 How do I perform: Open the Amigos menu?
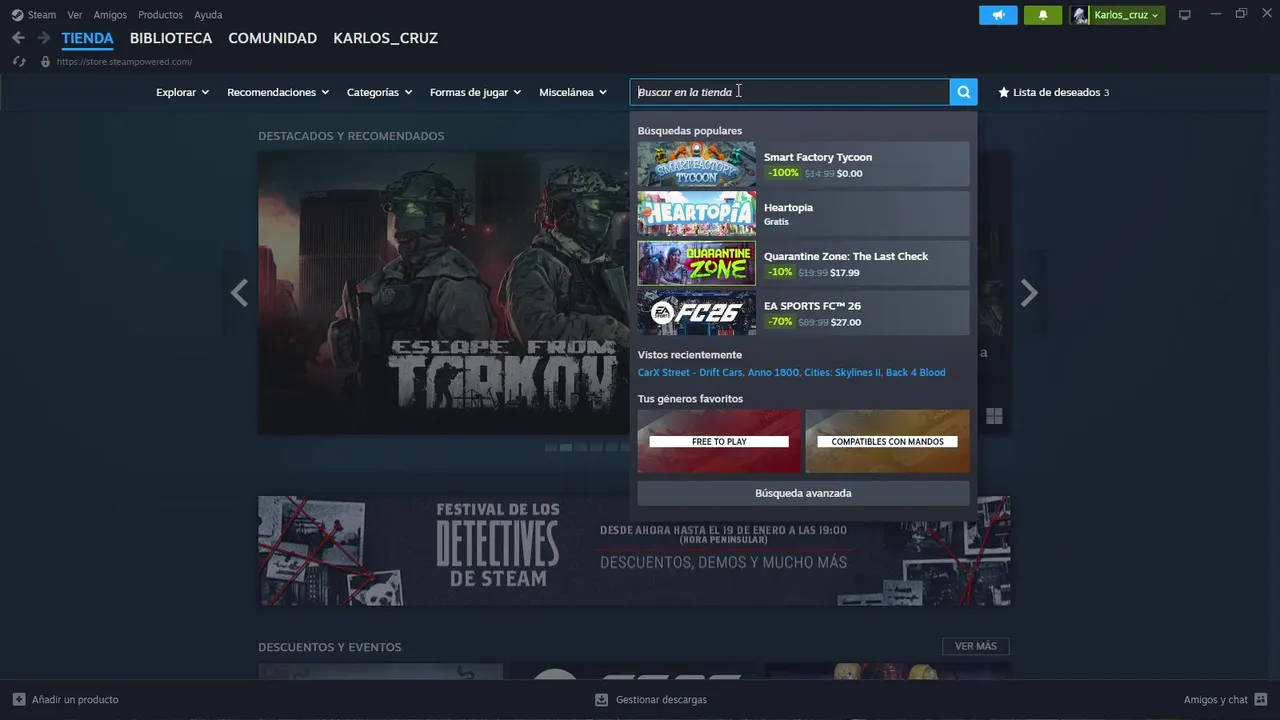(110, 15)
